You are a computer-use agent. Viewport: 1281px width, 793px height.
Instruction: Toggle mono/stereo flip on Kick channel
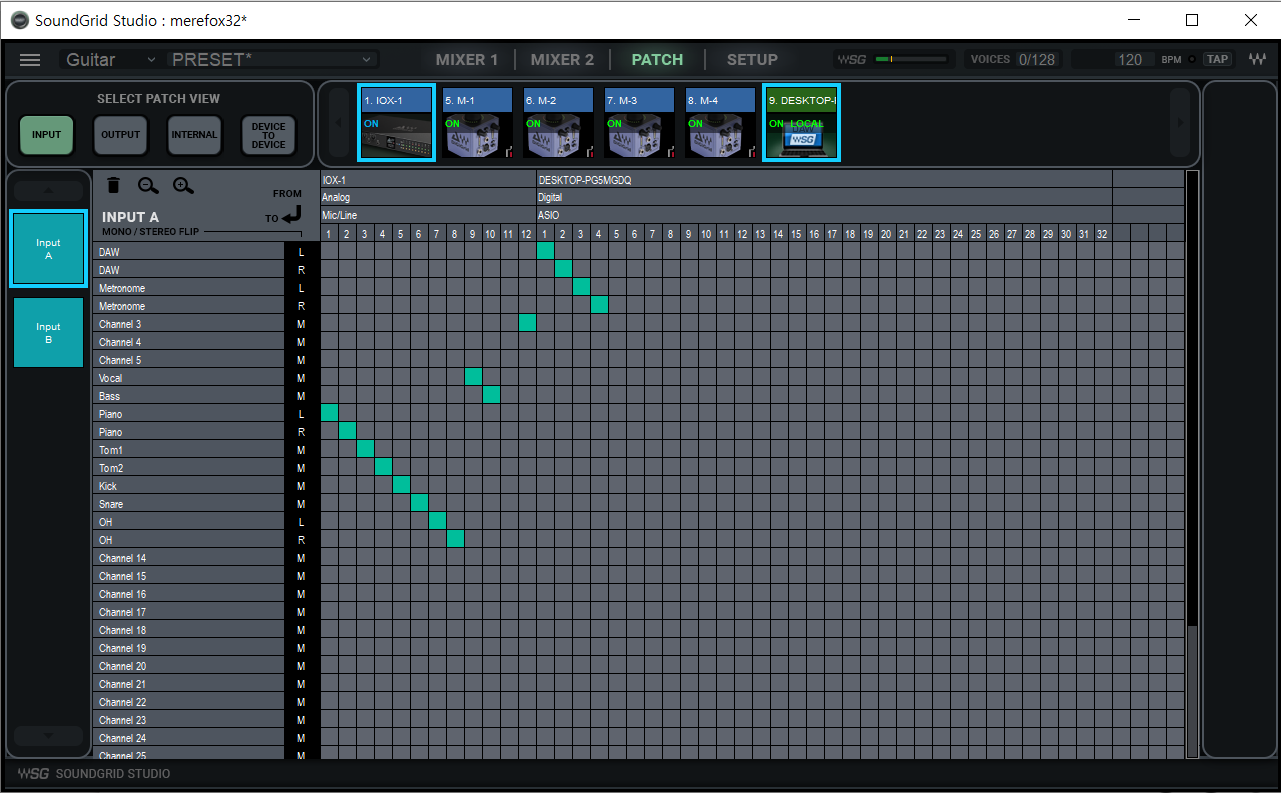coord(301,486)
